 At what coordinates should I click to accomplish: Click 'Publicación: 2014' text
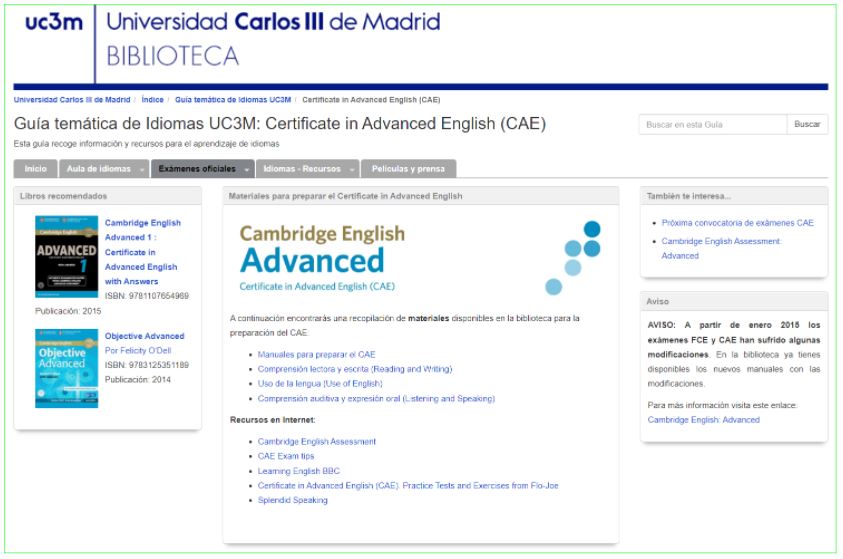[x=138, y=379]
